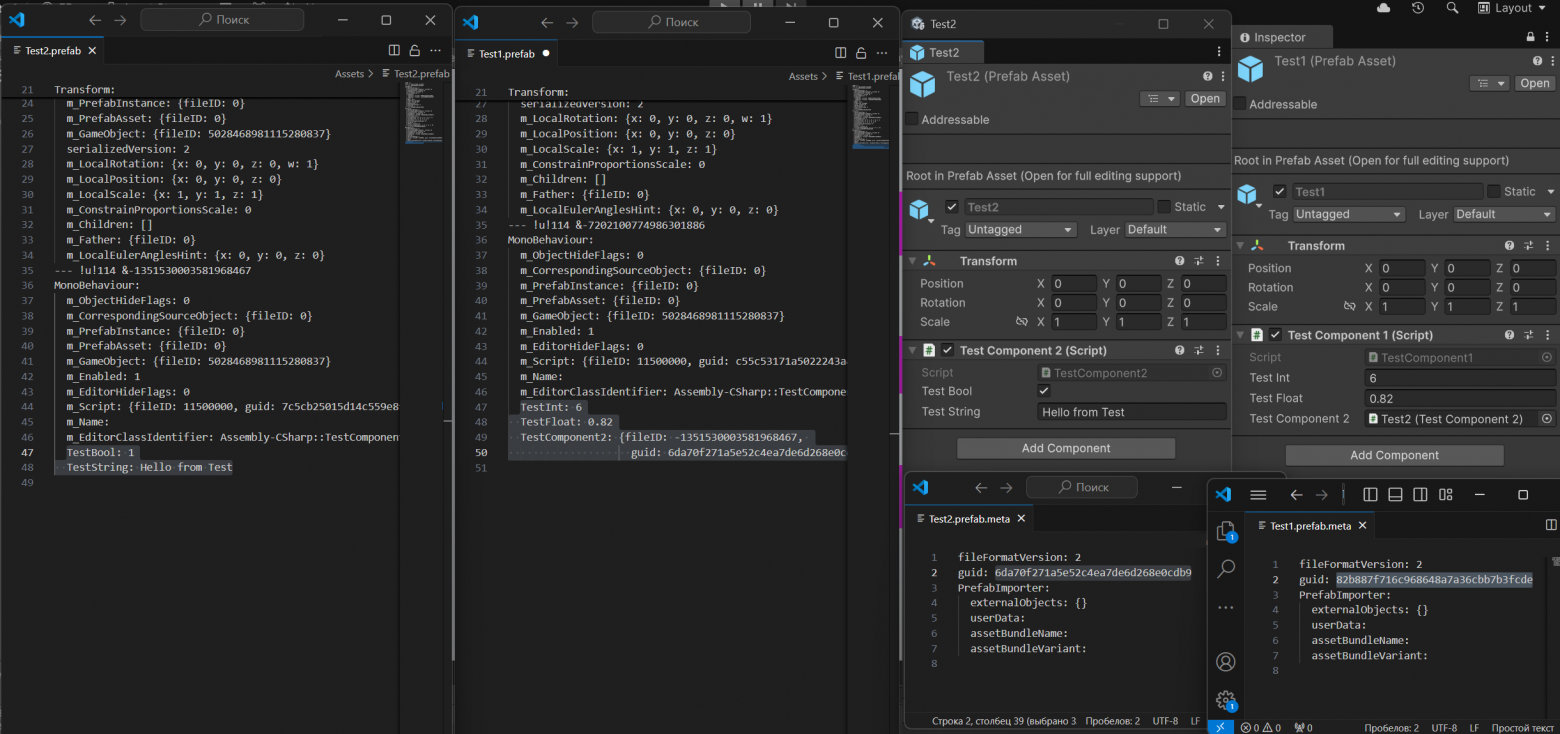Open the Accounts icon in VS Code activity bar
The width and height of the screenshot is (1560, 734).
point(1226,661)
